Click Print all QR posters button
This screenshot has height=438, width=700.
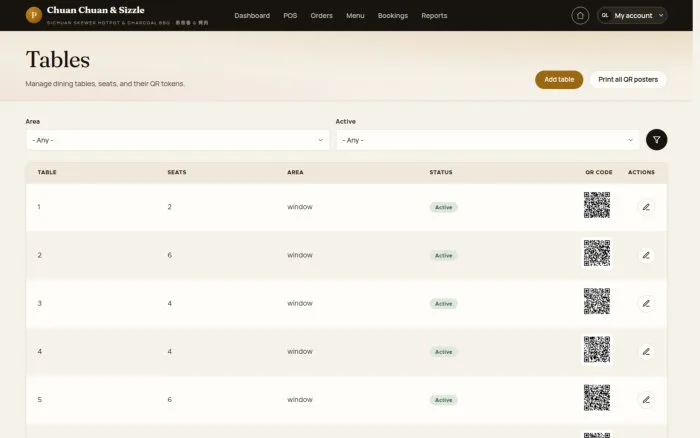628,79
